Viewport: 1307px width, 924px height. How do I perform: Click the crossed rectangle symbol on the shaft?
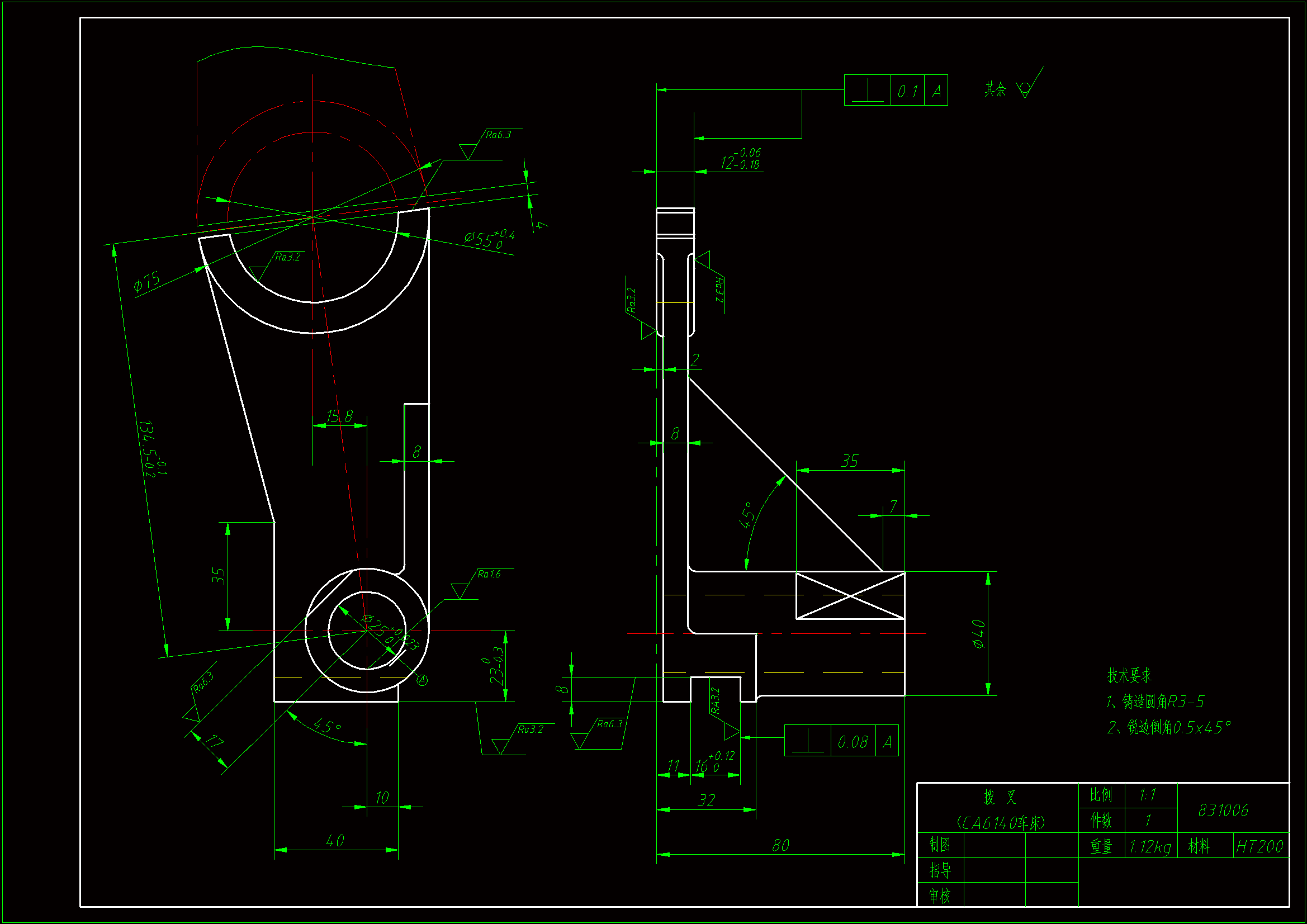tap(850, 595)
